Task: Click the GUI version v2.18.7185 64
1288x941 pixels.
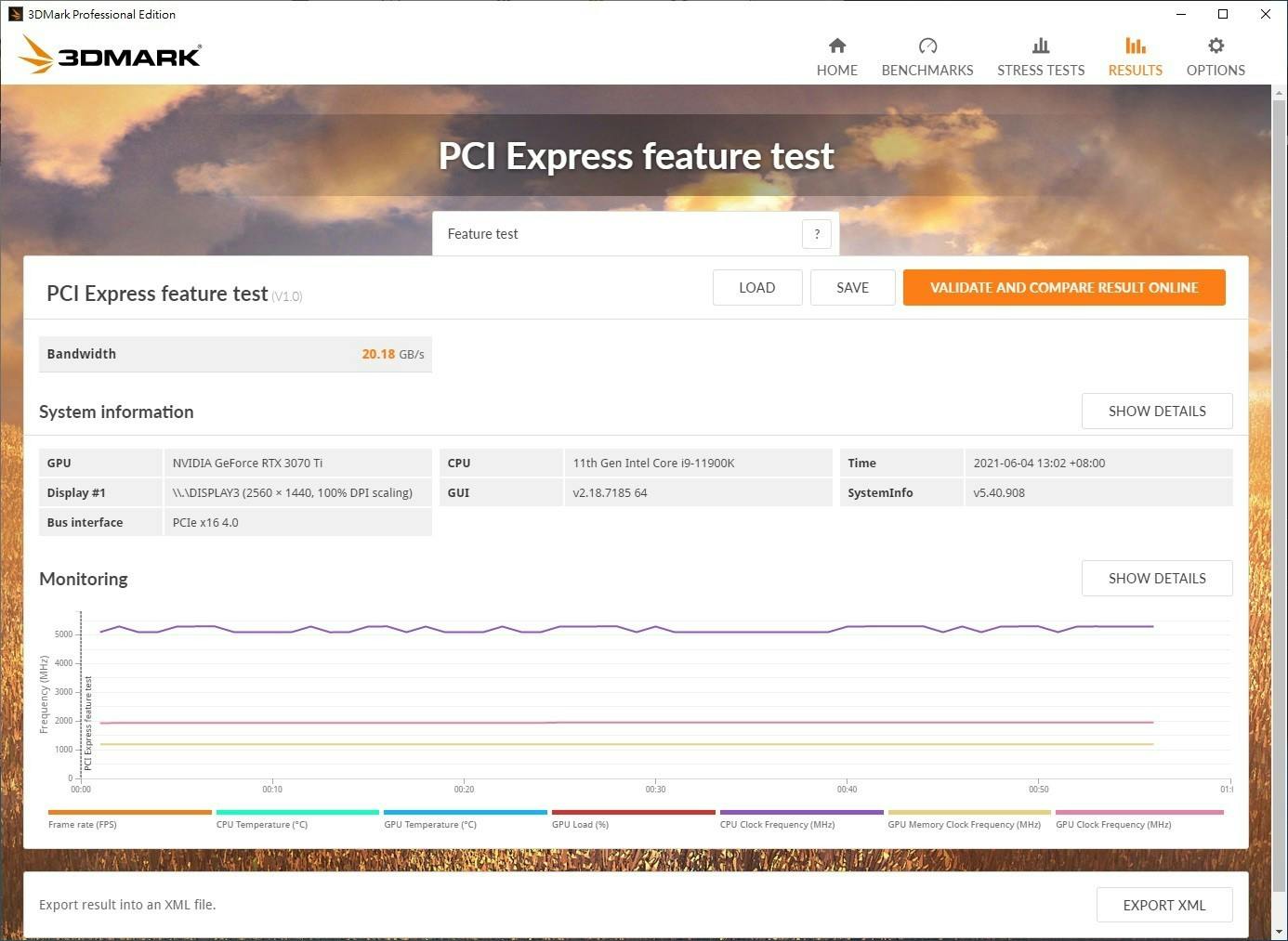Action: pos(610,492)
